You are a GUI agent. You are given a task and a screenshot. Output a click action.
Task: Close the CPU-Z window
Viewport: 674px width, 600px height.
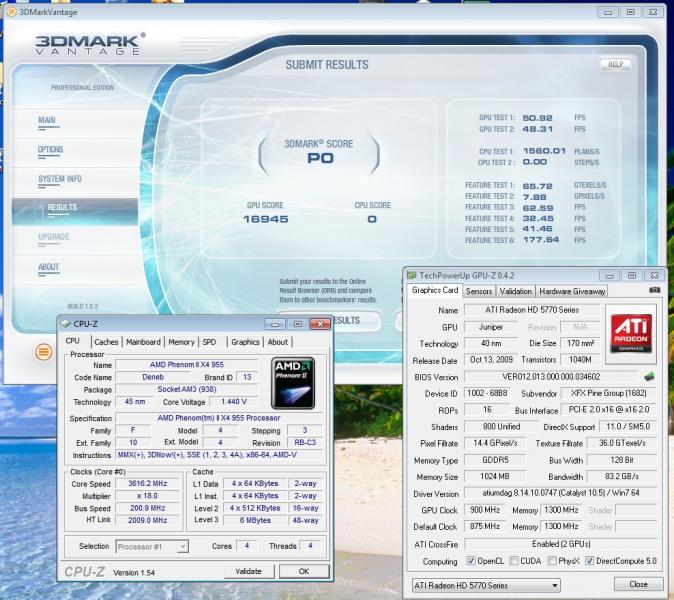pyautogui.click(x=319, y=324)
